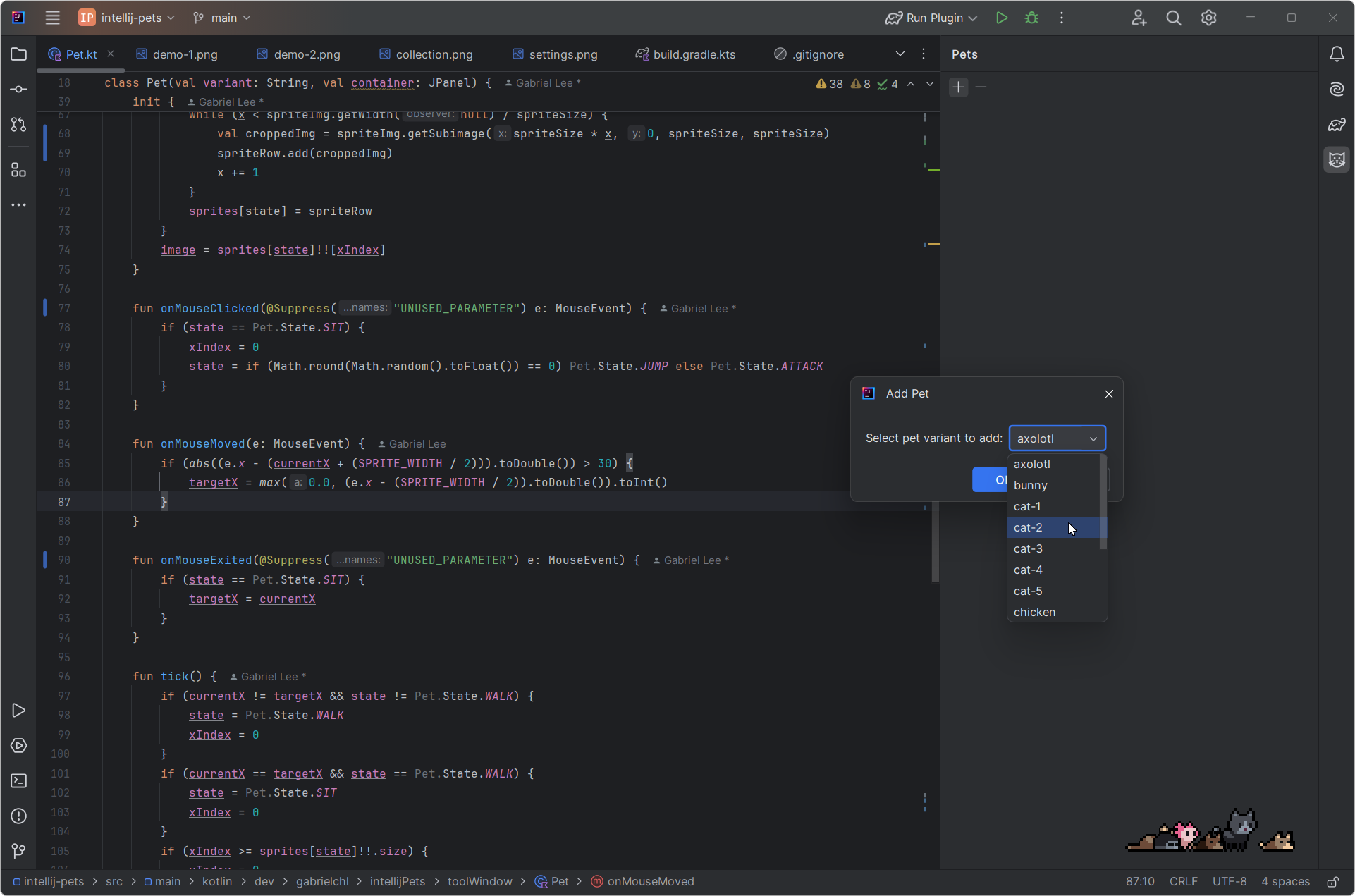Add a pet with plus button
1355x896 pixels.
[x=958, y=87]
